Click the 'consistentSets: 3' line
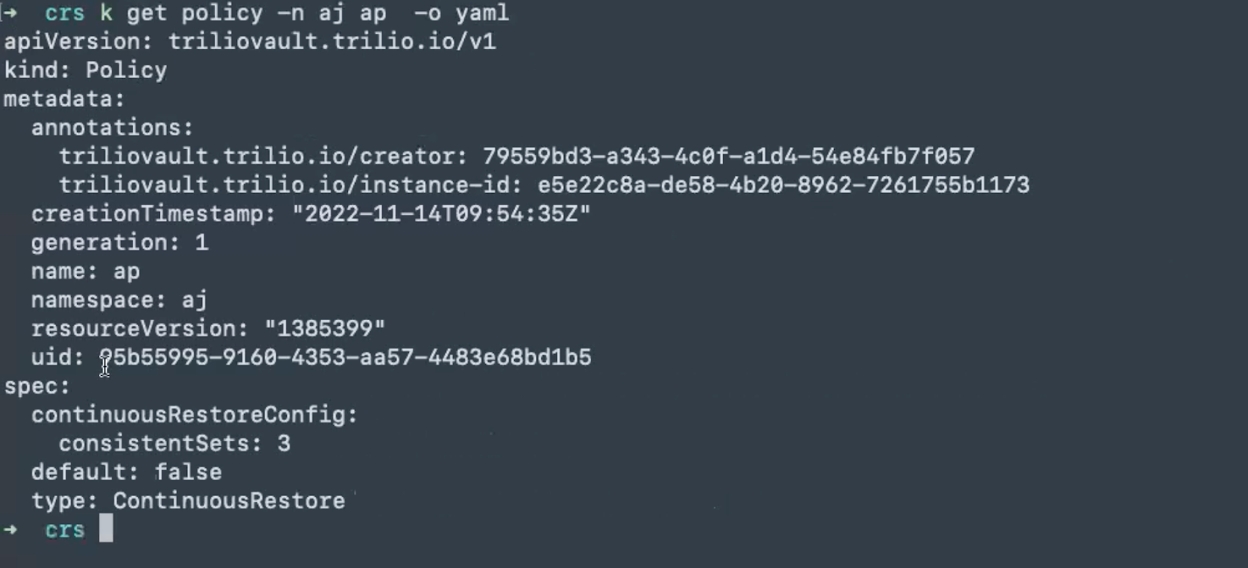The width and height of the screenshot is (1248, 568). 174,443
